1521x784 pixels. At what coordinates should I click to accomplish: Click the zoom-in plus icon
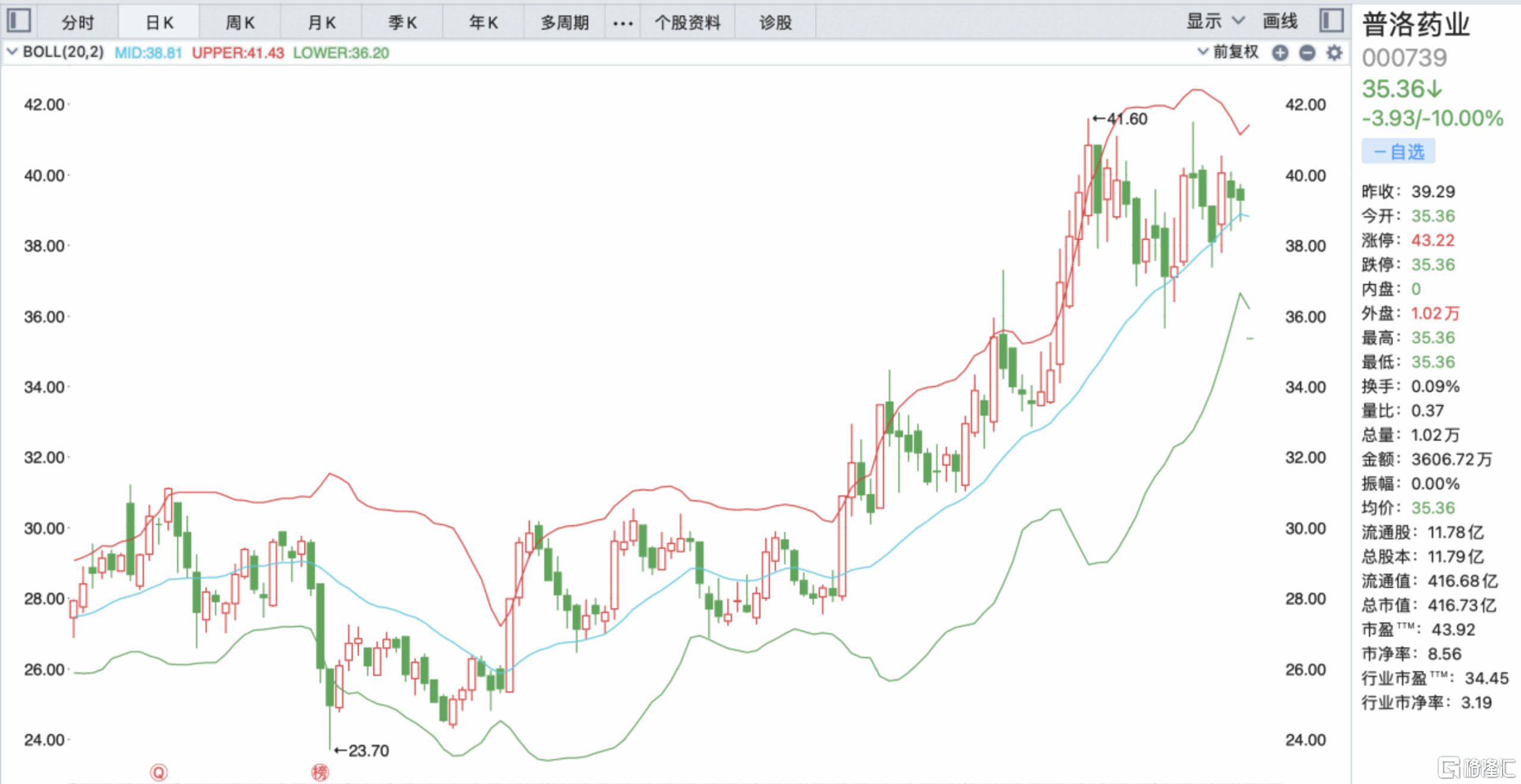pyautogui.click(x=1280, y=53)
